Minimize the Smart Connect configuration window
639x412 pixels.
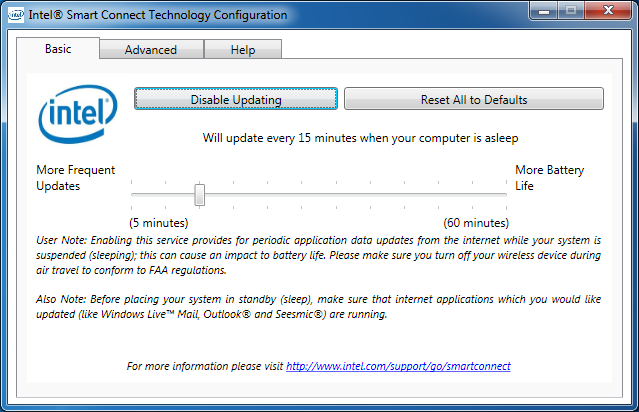coord(543,12)
